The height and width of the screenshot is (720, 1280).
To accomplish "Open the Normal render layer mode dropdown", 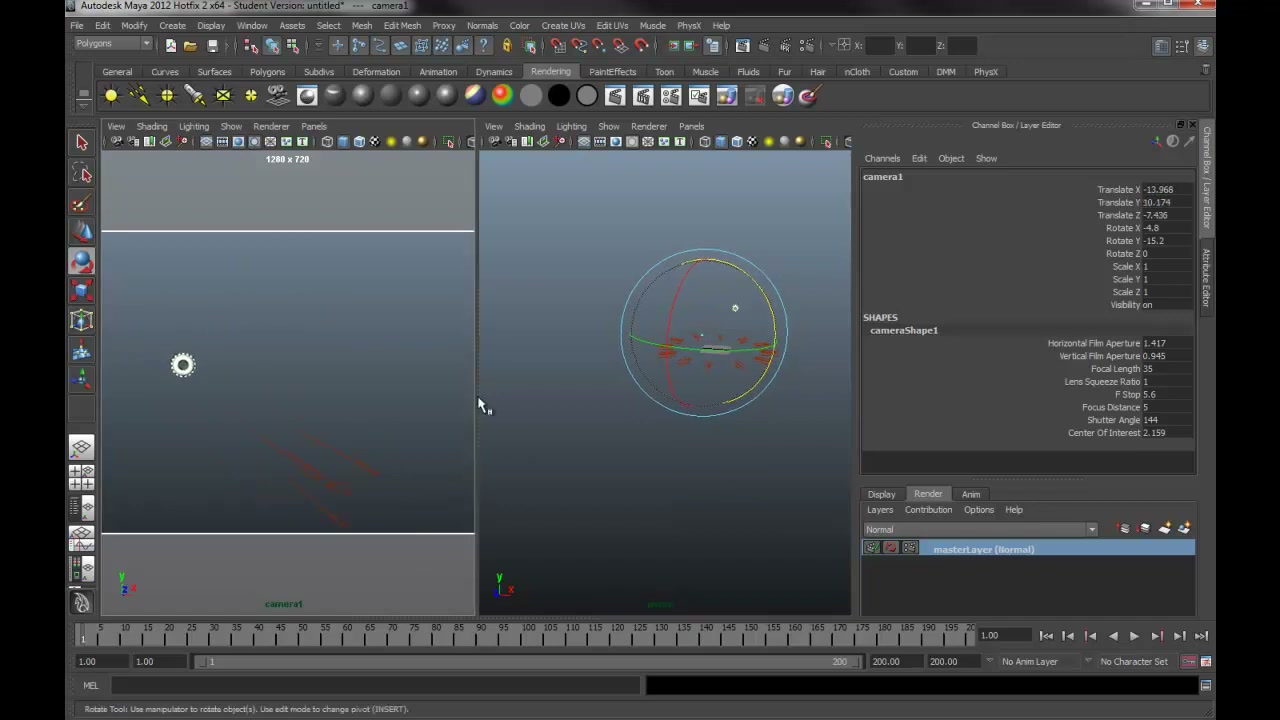I will [x=980, y=530].
